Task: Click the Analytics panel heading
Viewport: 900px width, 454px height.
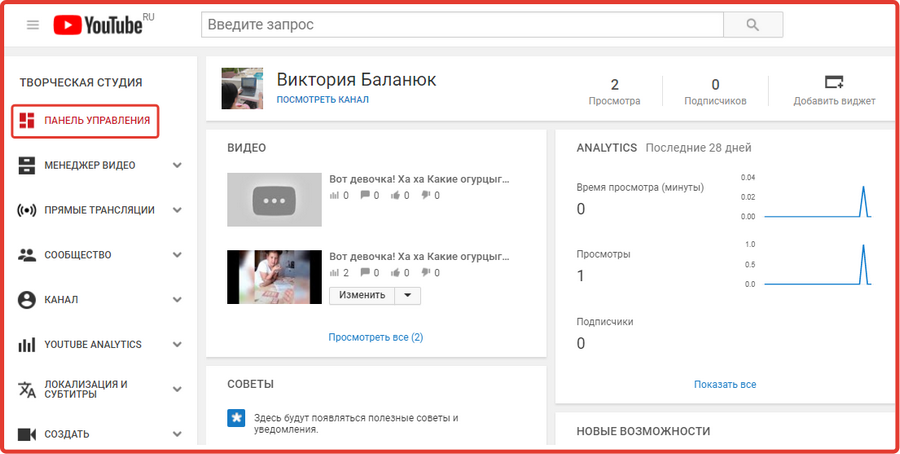Action: (x=607, y=148)
